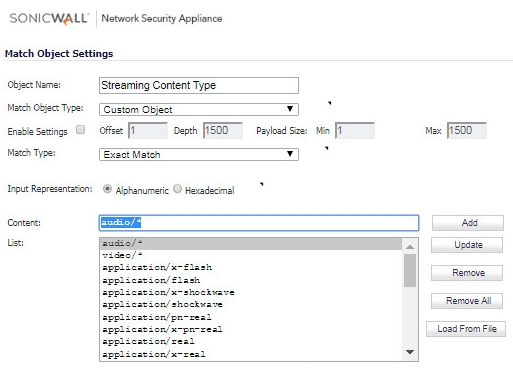The width and height of the screenshot is (513, 371).
Task: Click the Add button
Action: point(468,223)
